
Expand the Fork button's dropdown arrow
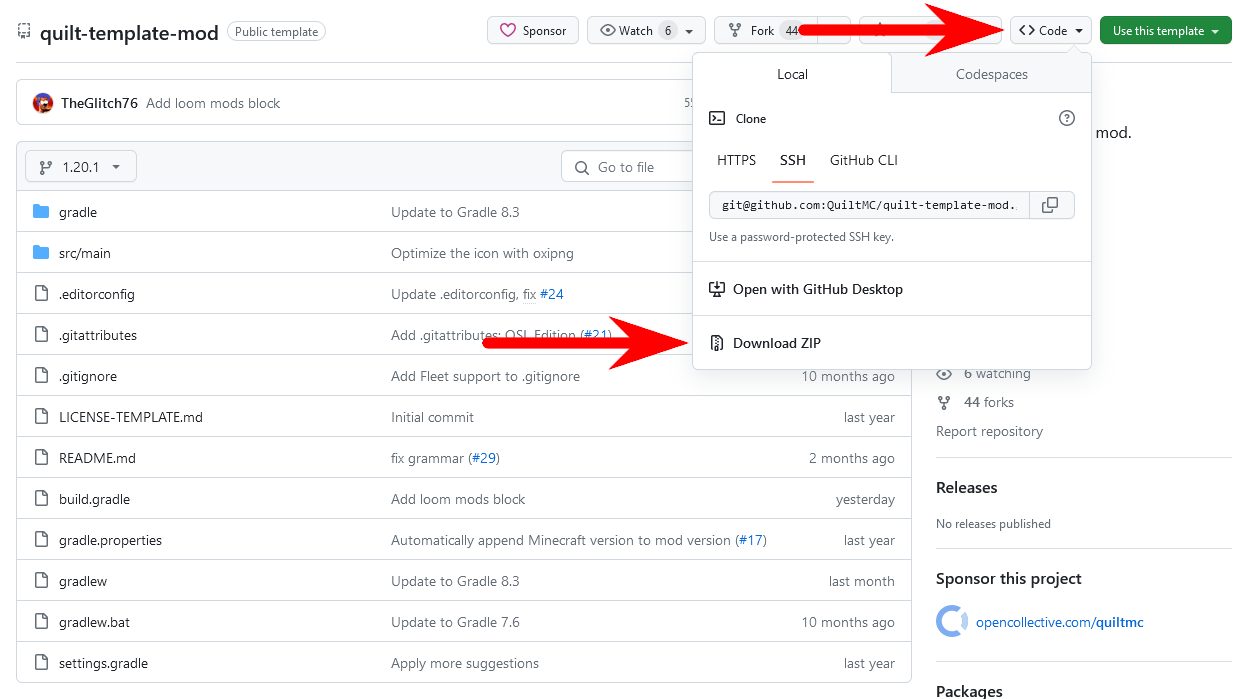point(835,30)
